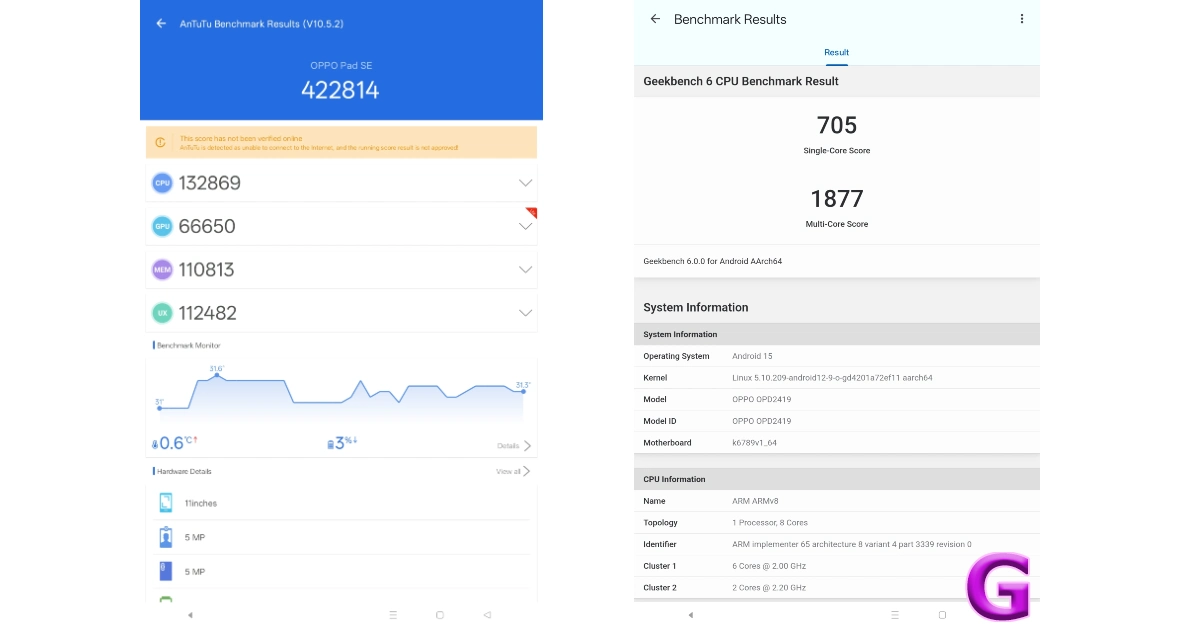The height and width of the screenshot is (628, 1200).
Task: Tap the leftmost triangle in Geekbench navigation bar
Action: coord(690,615)
